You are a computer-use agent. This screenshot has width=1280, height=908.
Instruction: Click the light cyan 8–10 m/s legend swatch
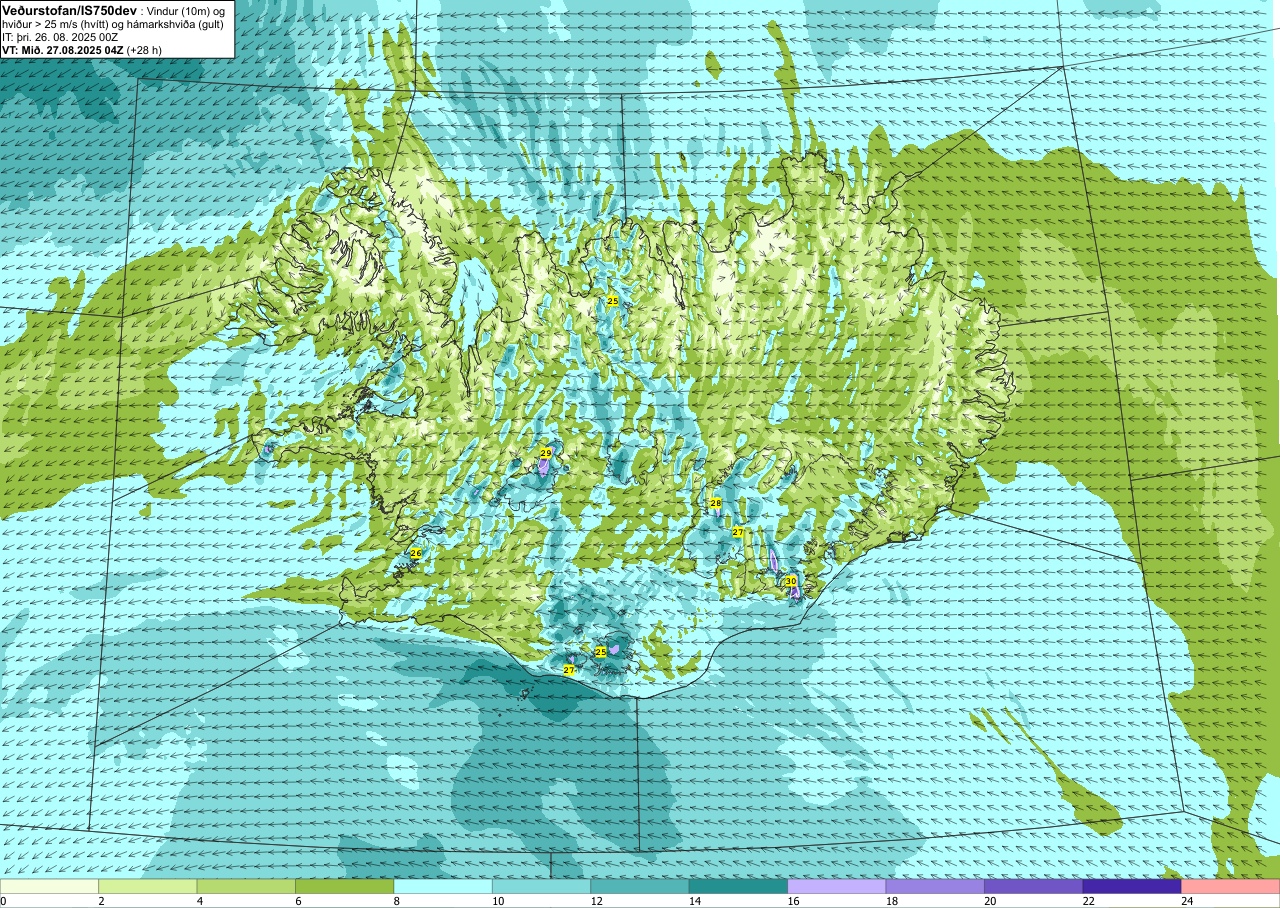point(443,886)
